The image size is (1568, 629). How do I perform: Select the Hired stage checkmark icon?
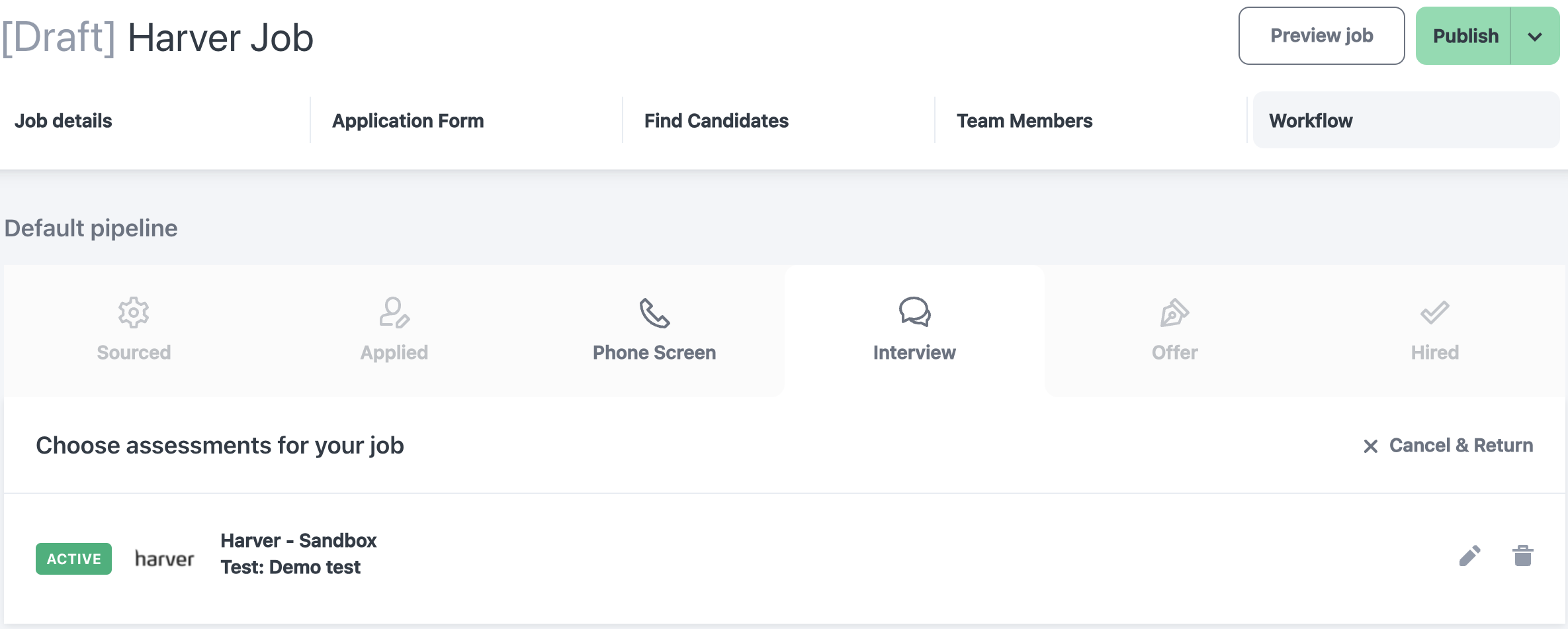pos(1434,313)
